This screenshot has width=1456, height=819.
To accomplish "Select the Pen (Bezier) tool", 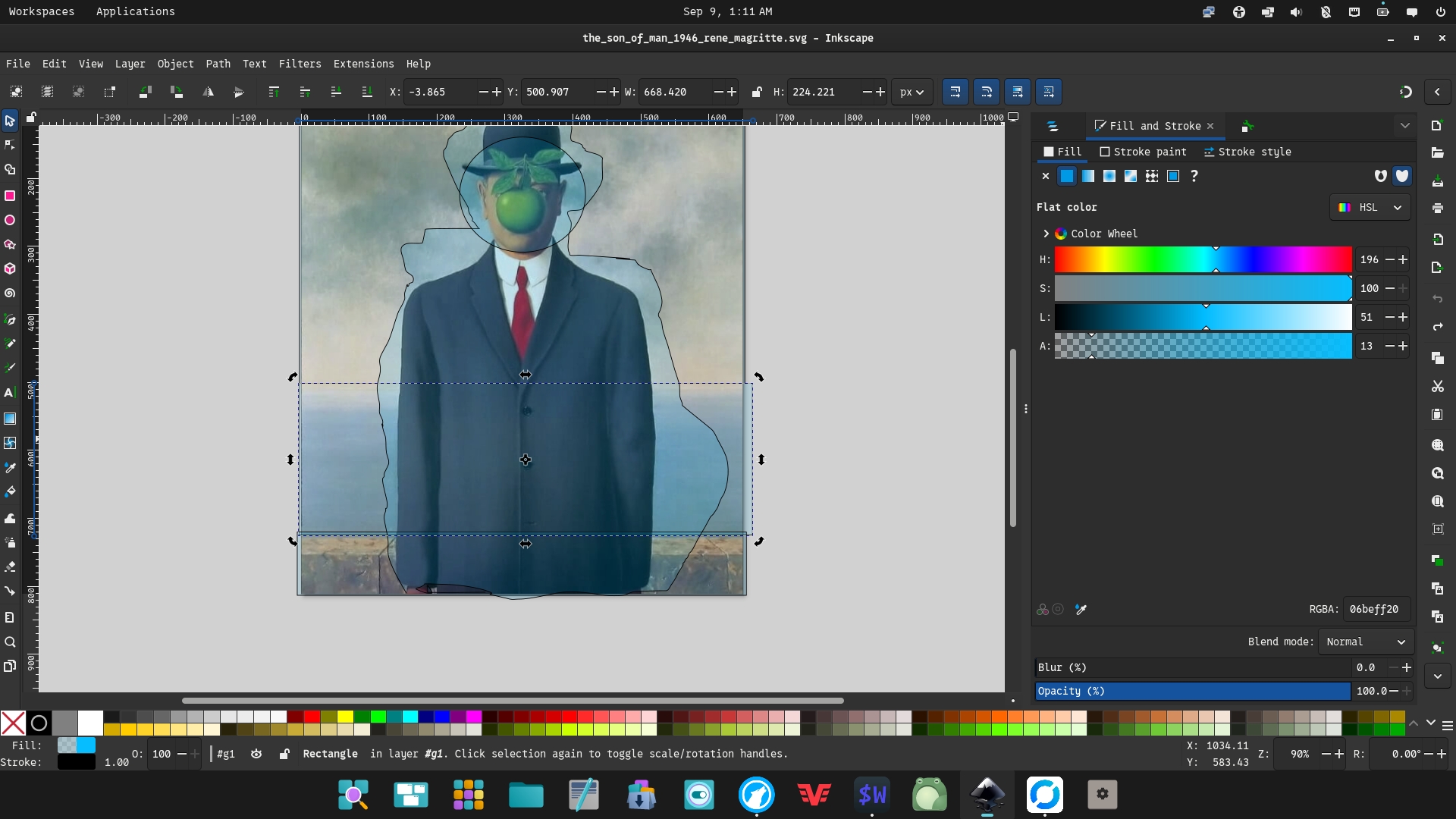I will [10, 319].
